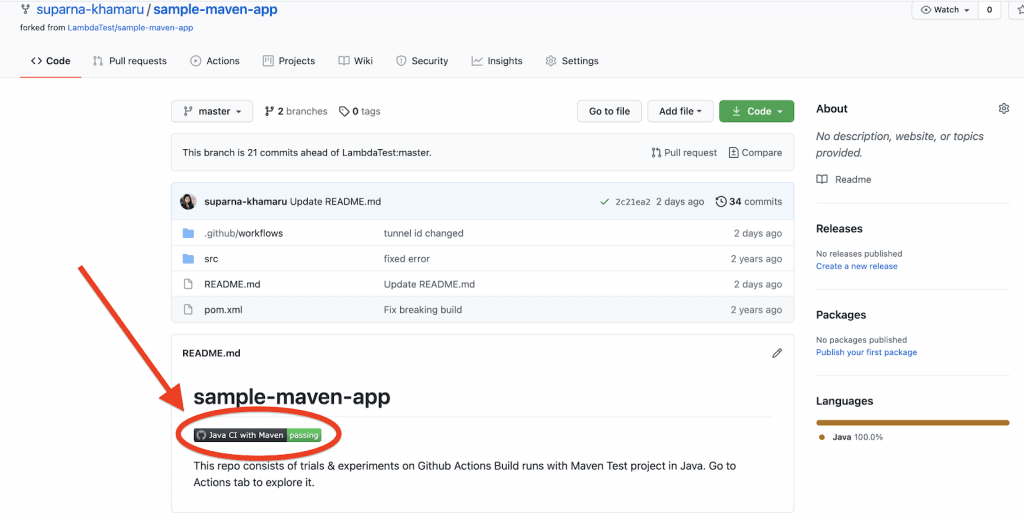Click the fork icon beside repository name
This screenshot has width=1024, height=522.
(25, 10)
